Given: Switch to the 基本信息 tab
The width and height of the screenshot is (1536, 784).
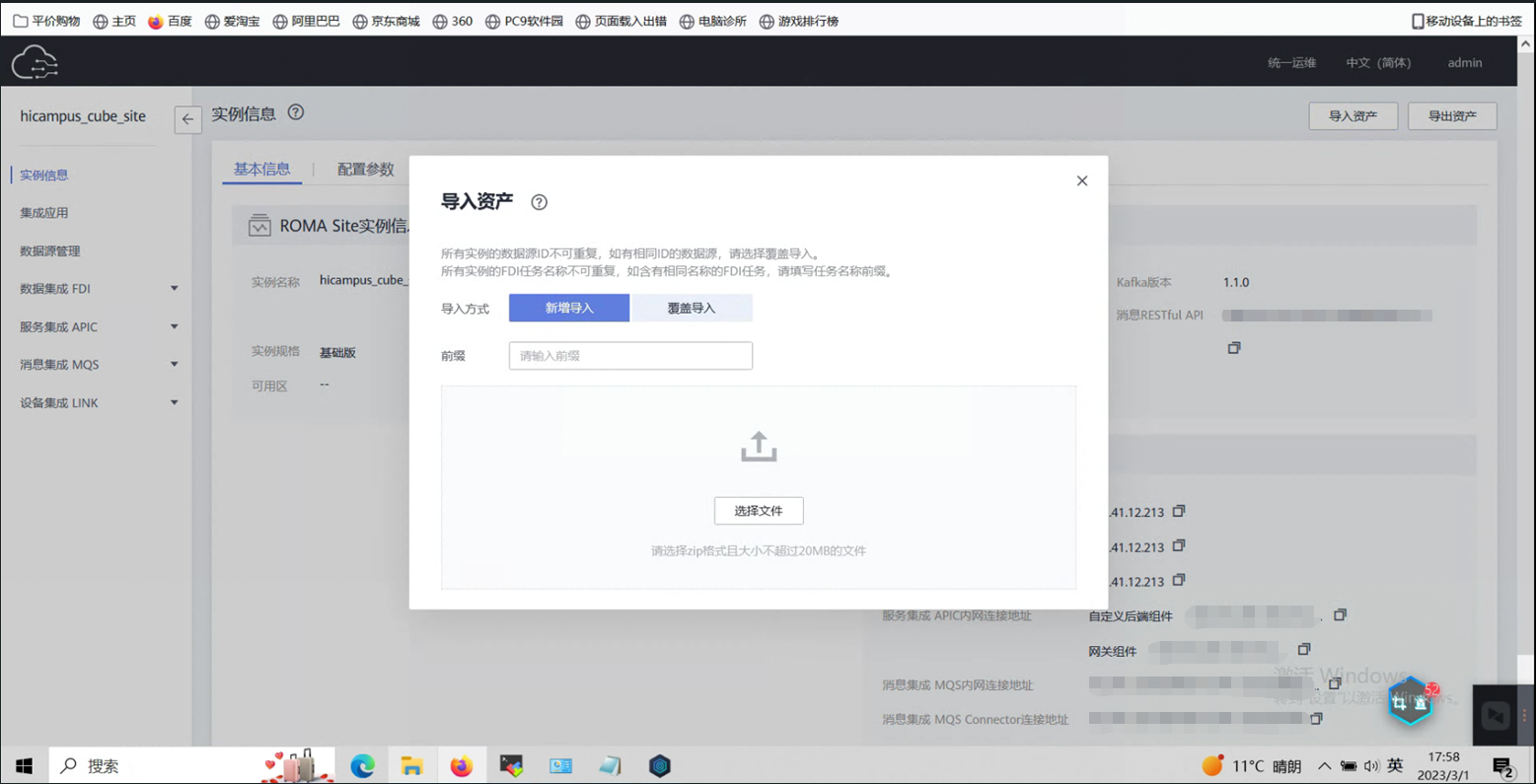Looking at the screenshot, I should pos(261,170).
